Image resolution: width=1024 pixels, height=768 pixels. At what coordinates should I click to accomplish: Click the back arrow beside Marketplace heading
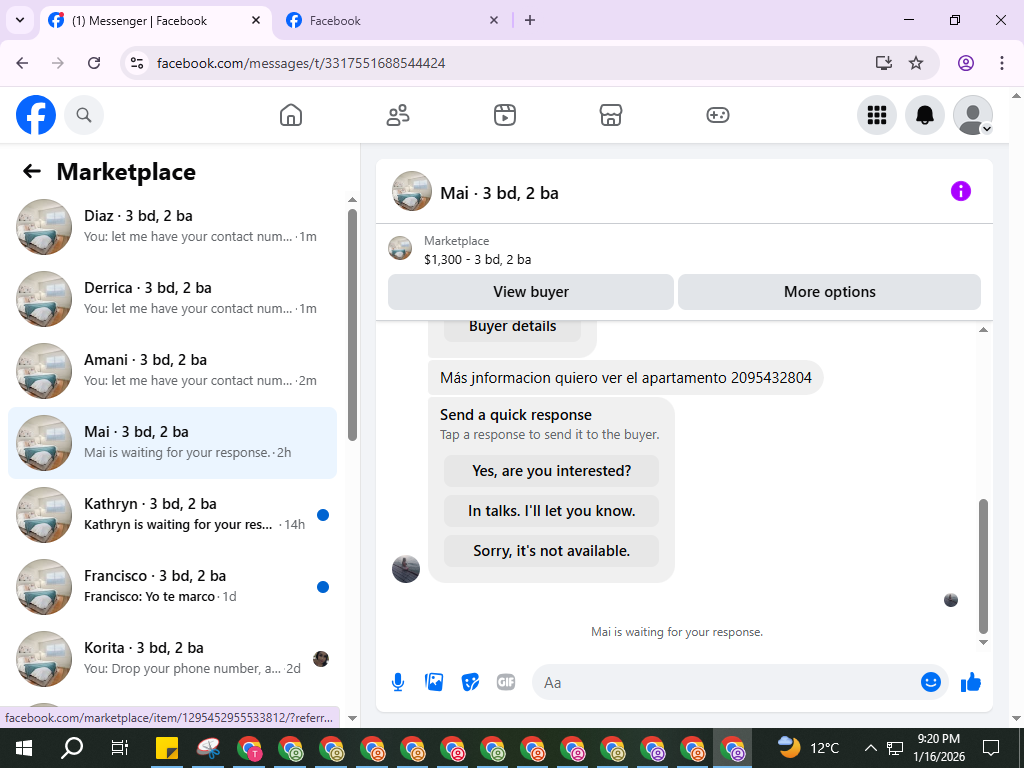(x=32, y=171)
